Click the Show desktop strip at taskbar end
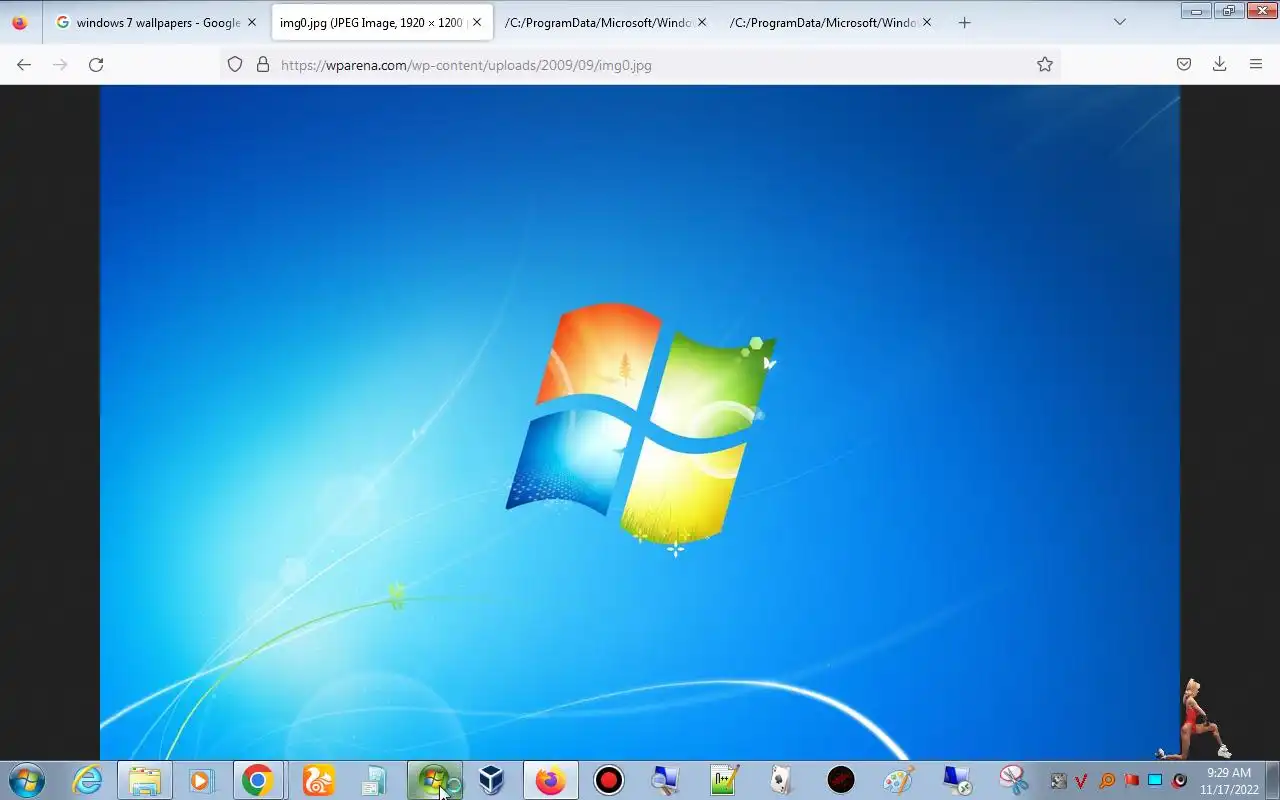This screenshot has height=800, width=1280. (x=1272, y=780)
